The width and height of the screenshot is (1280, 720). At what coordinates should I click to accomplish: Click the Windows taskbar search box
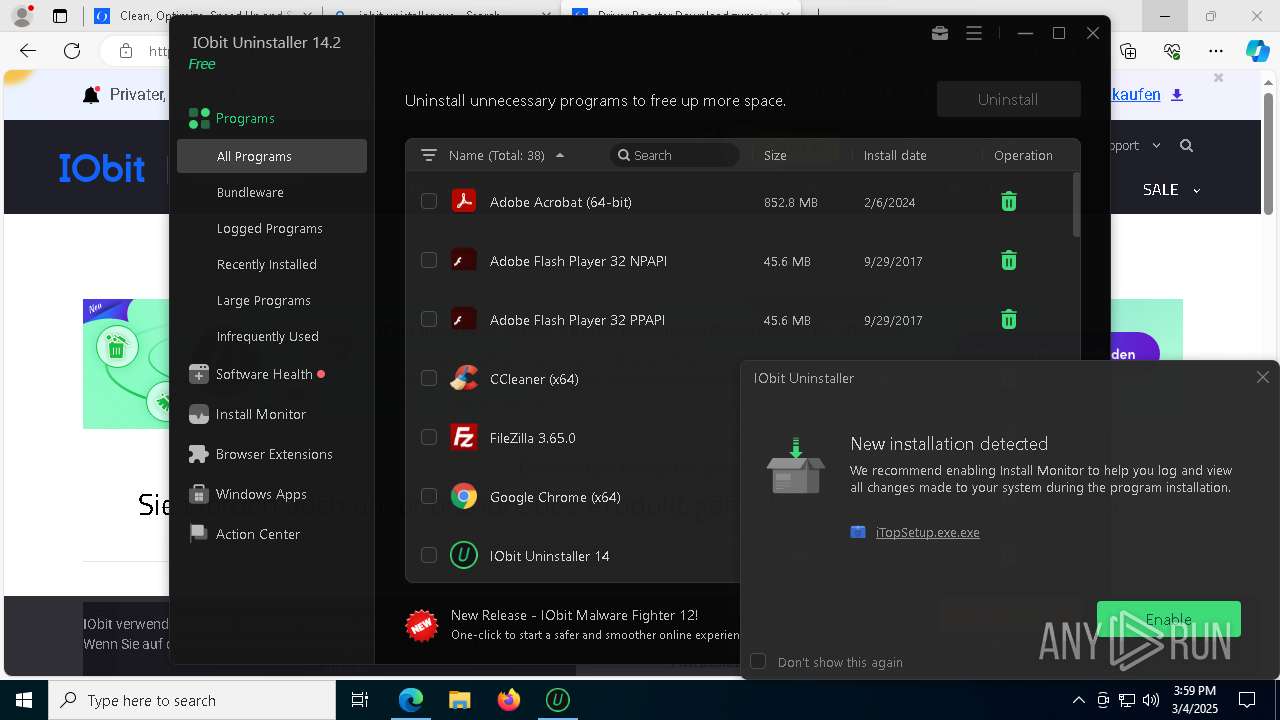(x=192, y=700)
